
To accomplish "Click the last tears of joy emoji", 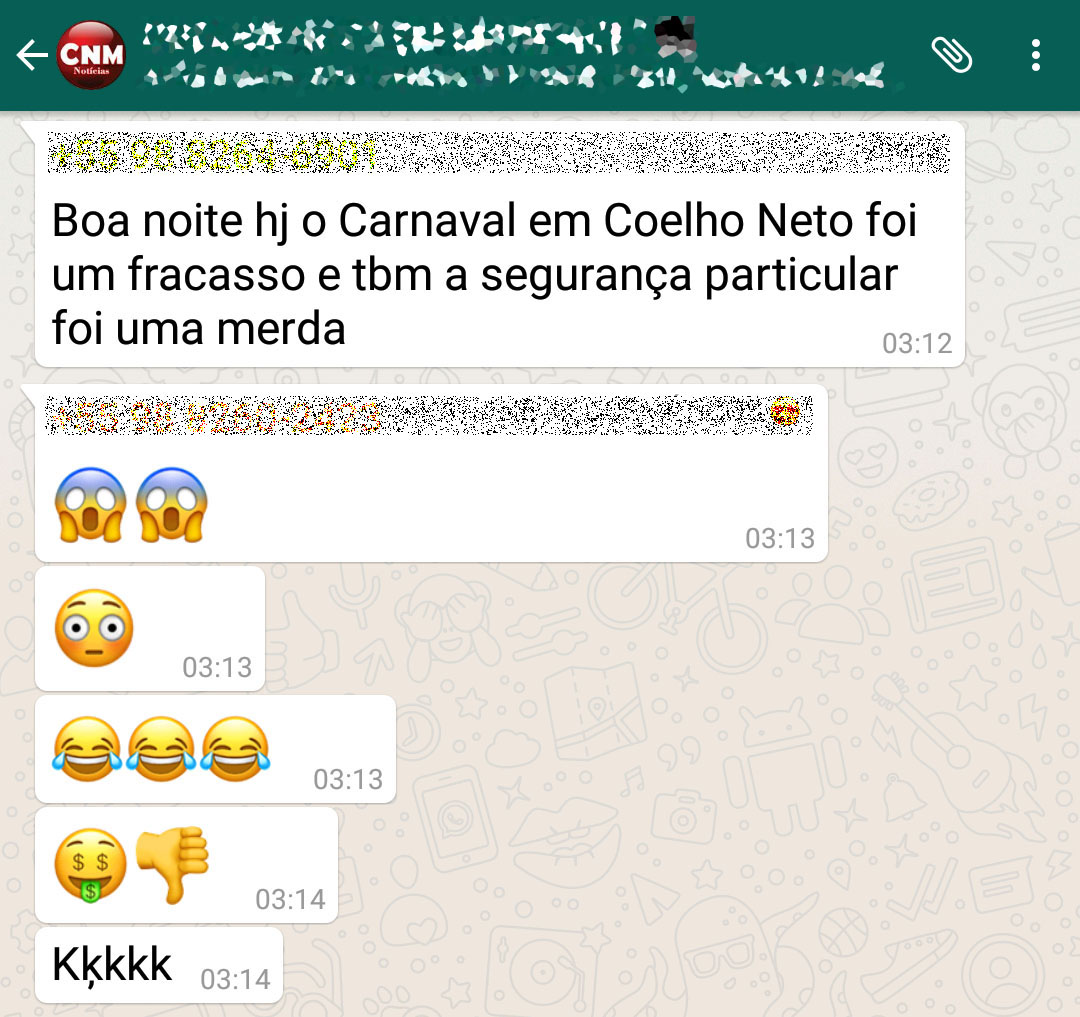I will point(235,748).
